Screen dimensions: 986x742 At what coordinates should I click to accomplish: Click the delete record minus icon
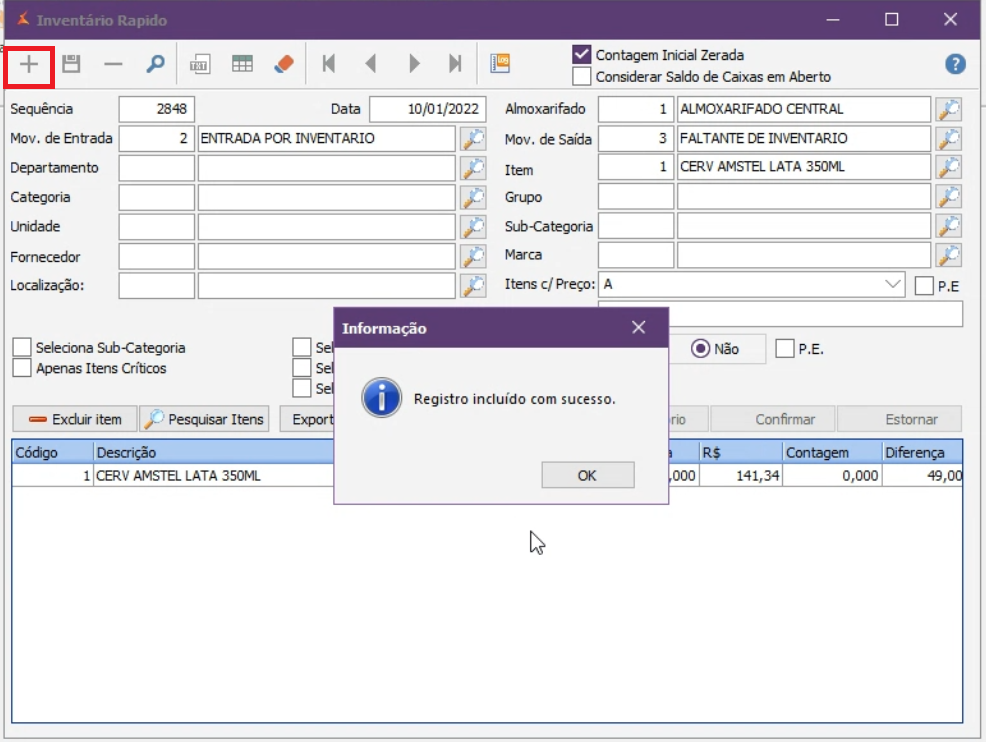click(113, 64)
